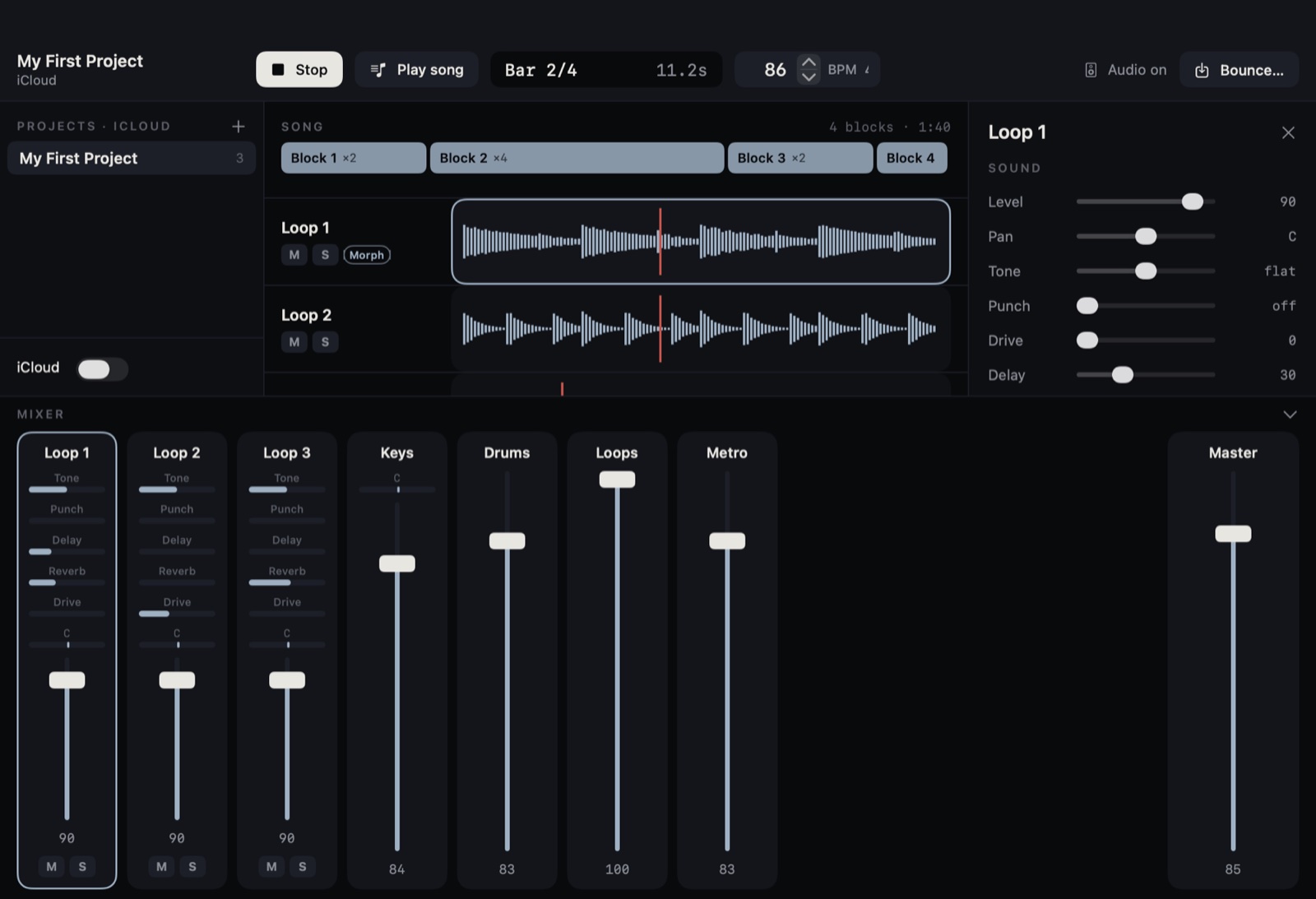This screenshot has height=899, width=1316.
Task: Select the Loop 2 mixer channel strip title
Action: (x=177, y=452)
